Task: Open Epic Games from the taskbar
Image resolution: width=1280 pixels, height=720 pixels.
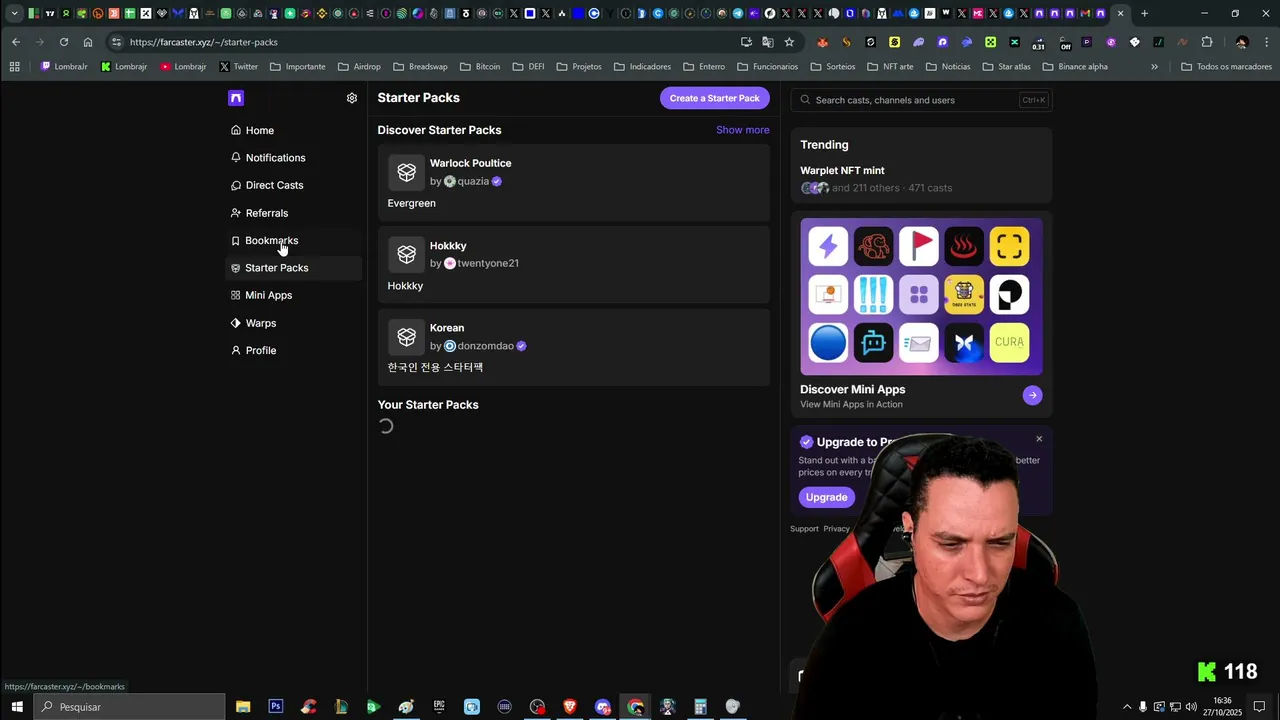Action: 439,707
